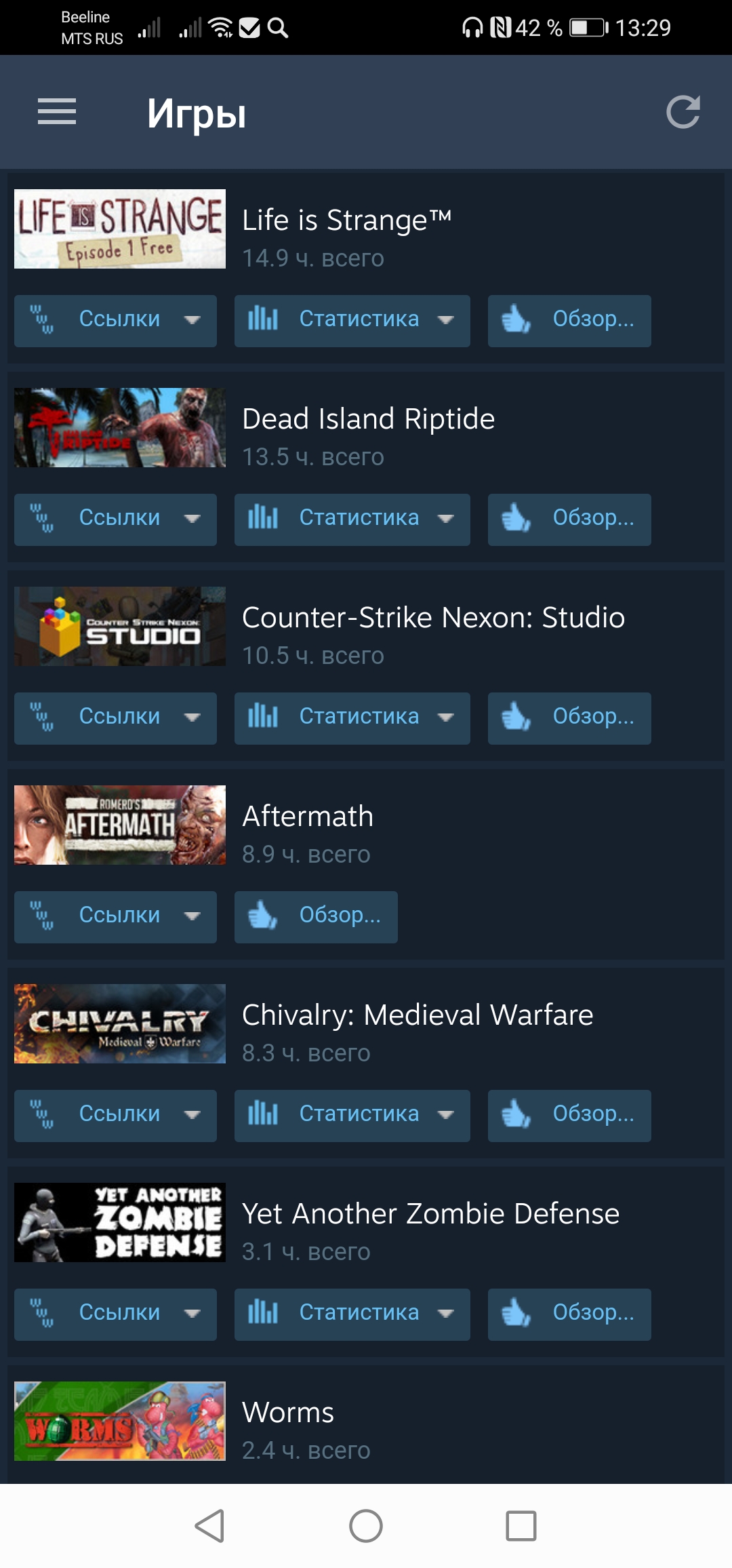
Task: Tap Android back navigation triangle
Action: 210,1526
